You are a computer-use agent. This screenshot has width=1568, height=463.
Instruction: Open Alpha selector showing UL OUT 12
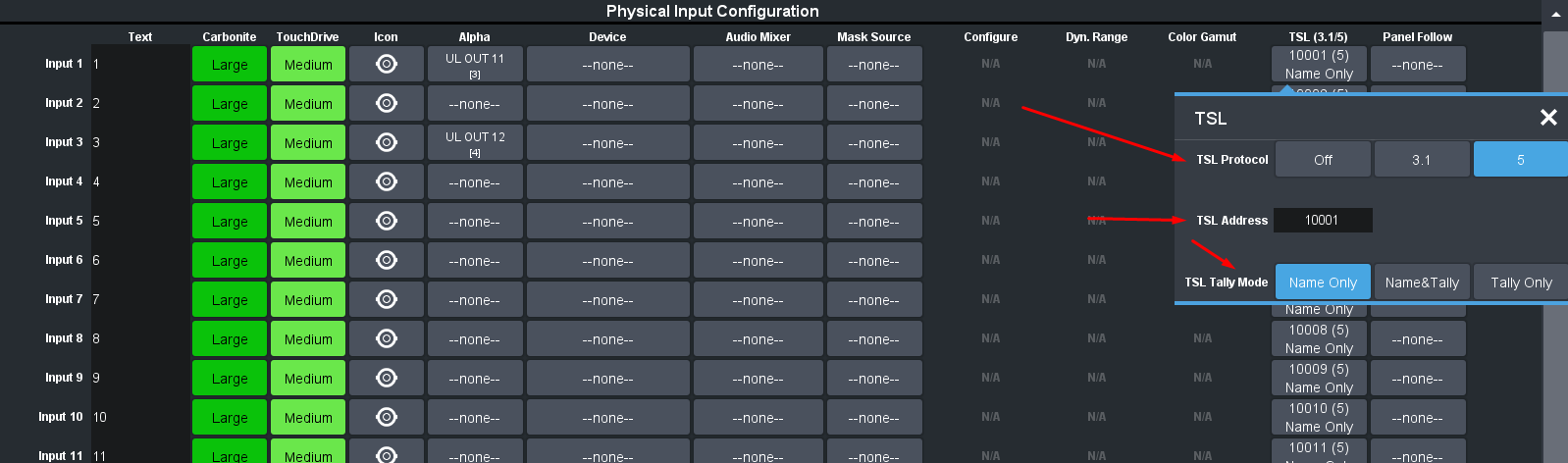pos(475,143)
